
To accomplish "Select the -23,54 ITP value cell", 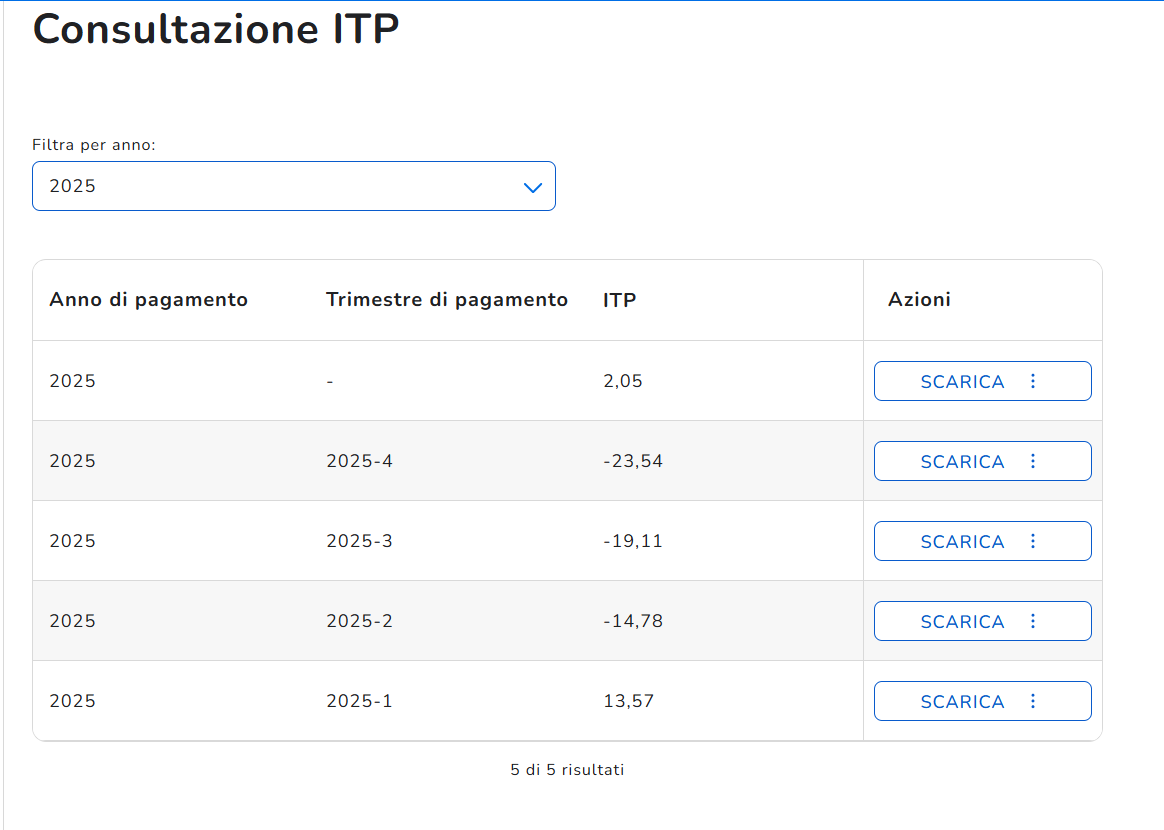I will [632, 461].
